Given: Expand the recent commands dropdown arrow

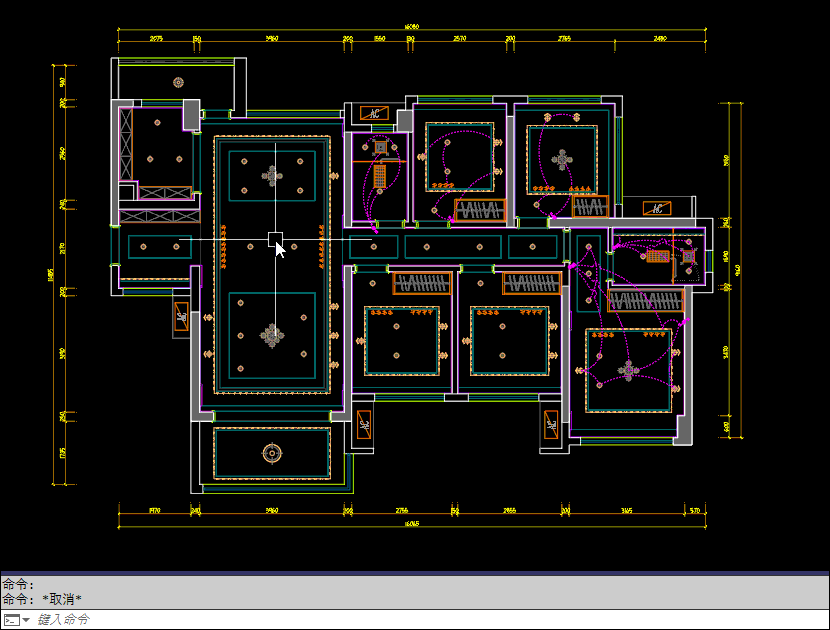Looking at the screenshot, I should tap(26, 620).
